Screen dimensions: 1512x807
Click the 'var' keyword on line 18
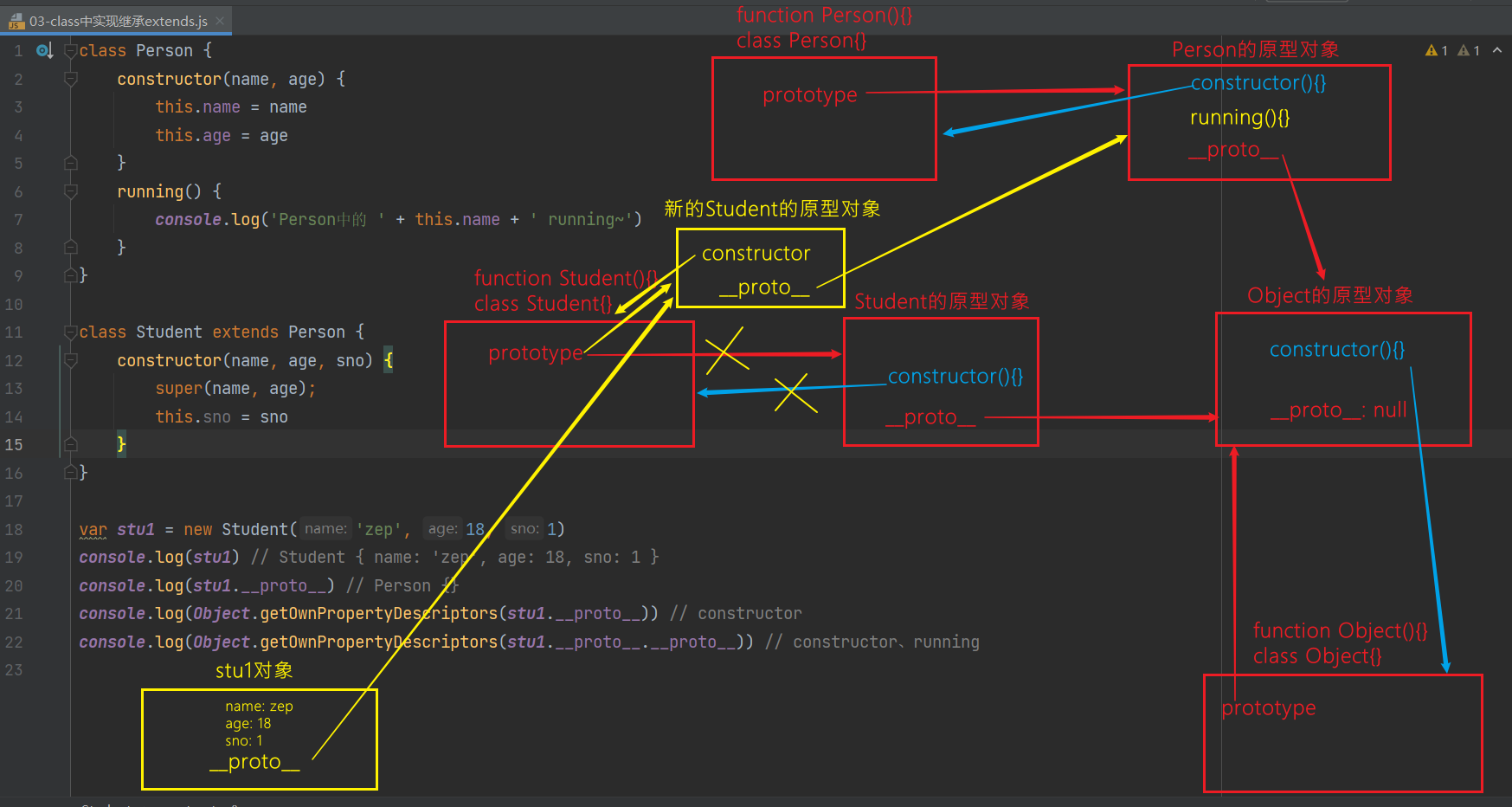[93, 529]
